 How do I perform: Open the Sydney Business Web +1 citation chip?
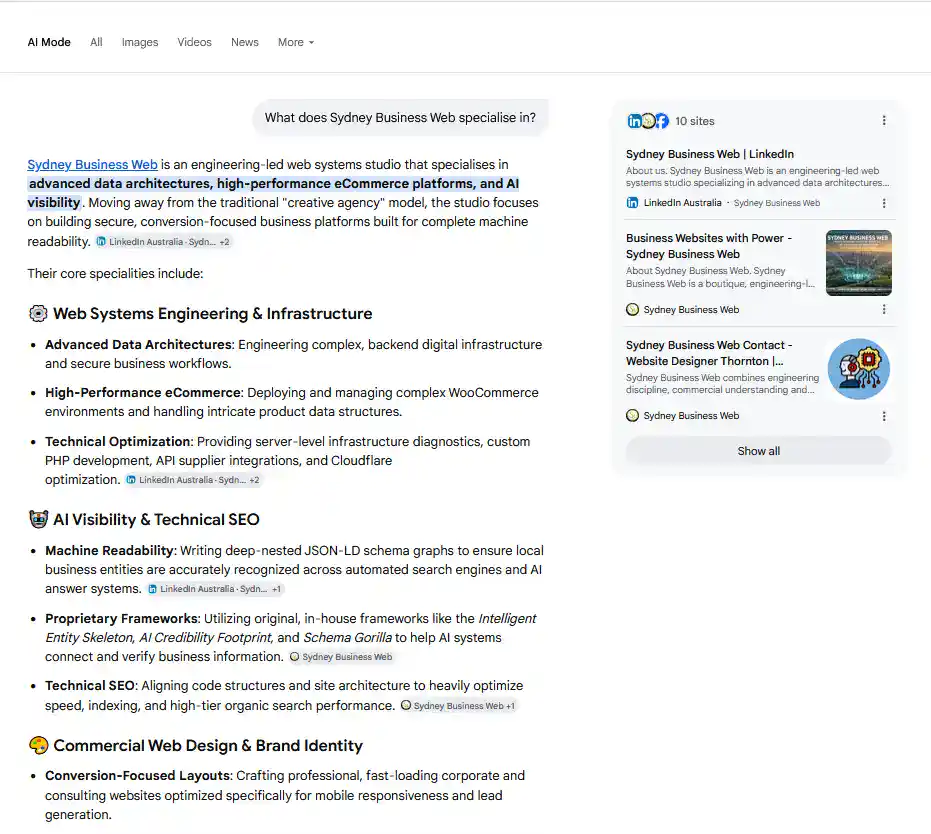pyautogui.click(x=458, y=706)
